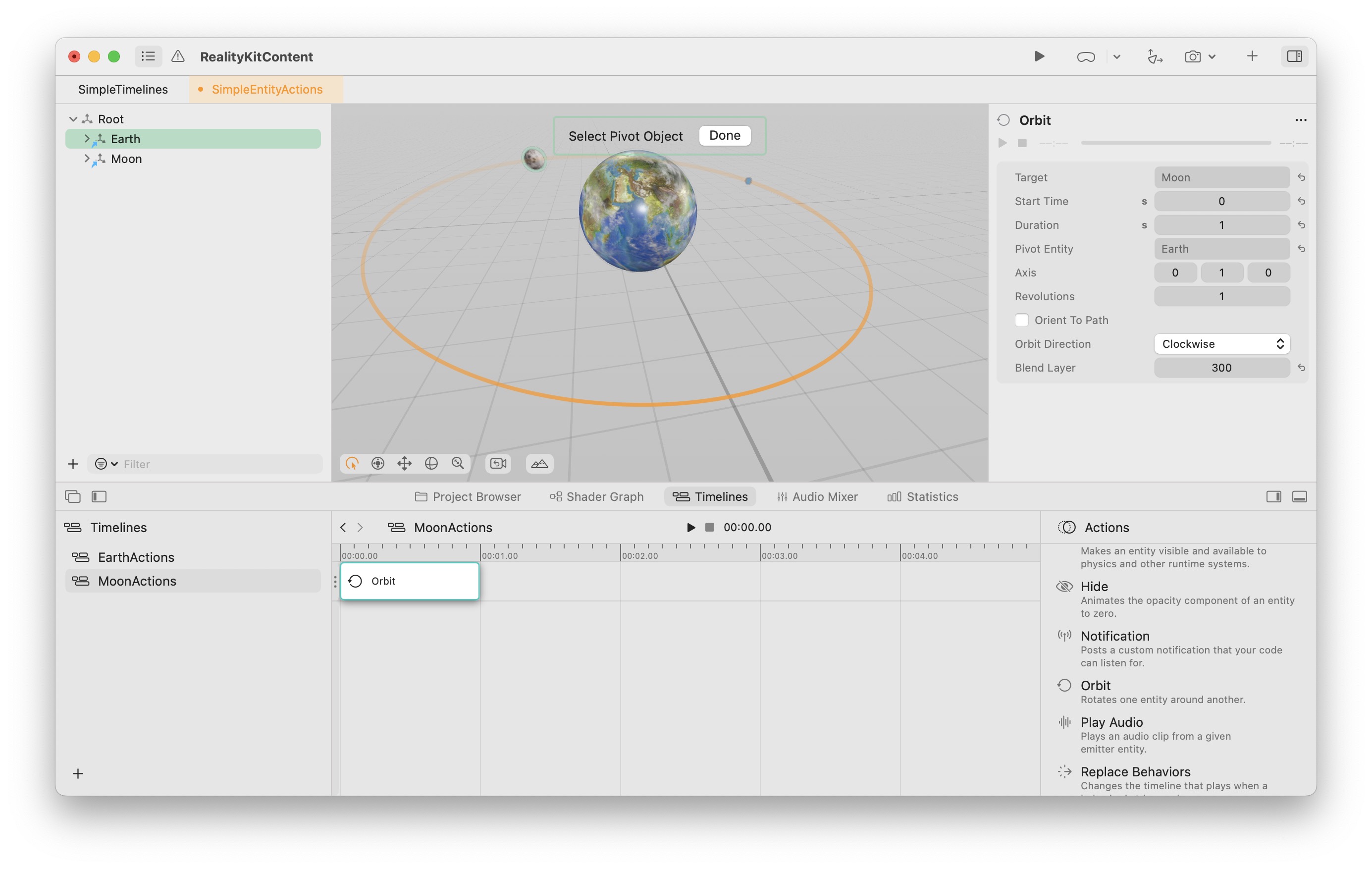Viewport: 1372px width, 869px height.
Task: Click the camera viewpoint icon in viewport
Action: pos(498,463)
